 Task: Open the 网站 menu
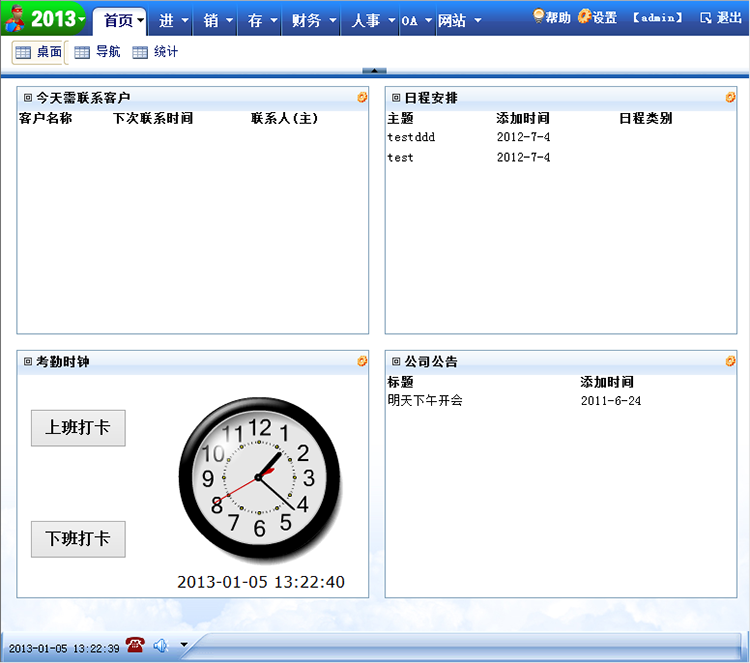coord(459,21)
